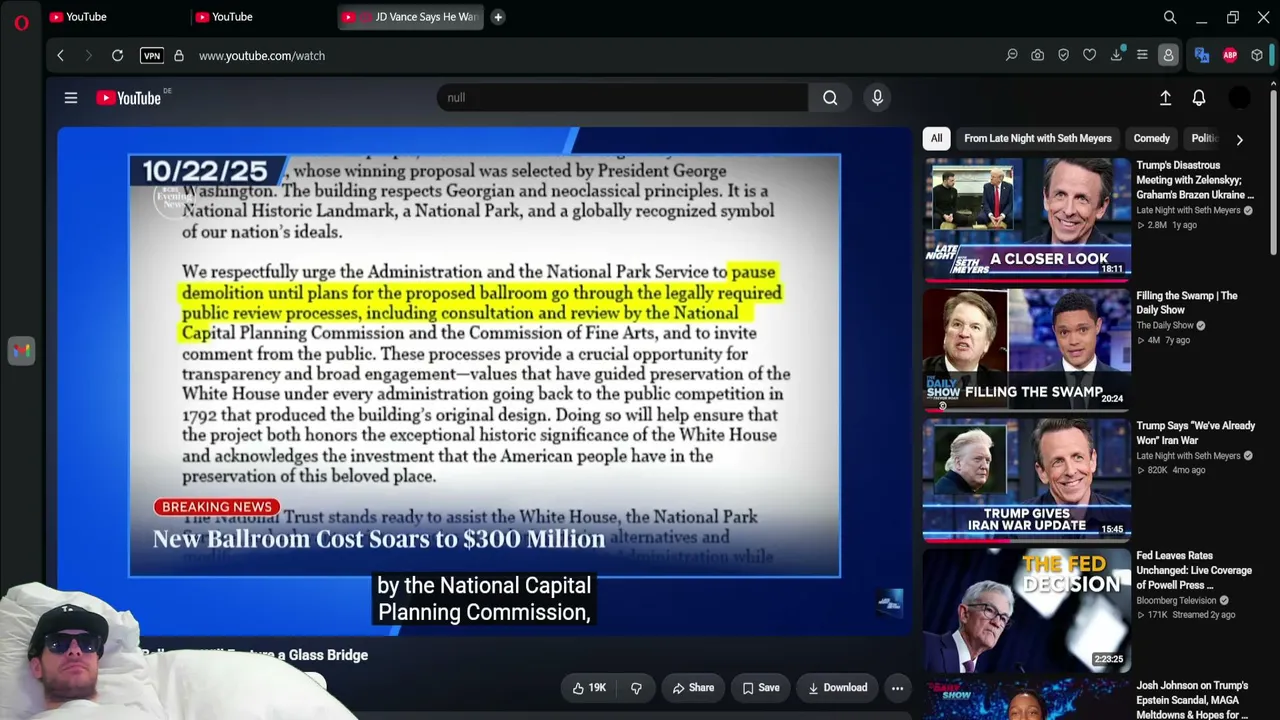Image resolution: width=1280 pixels, height=720 pixels.
Task: Focus the YouTube search box
Action: (x=622, y=98)
